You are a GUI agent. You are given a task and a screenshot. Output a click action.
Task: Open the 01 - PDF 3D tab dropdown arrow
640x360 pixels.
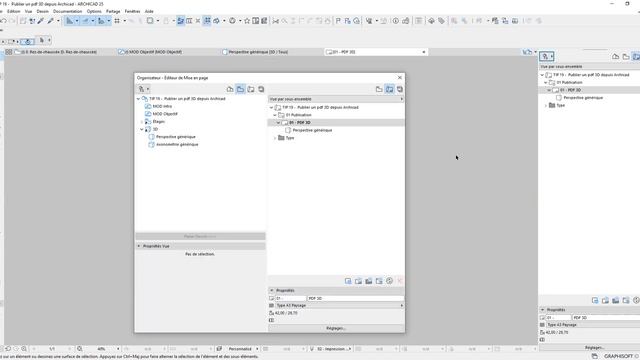[424, 52]
